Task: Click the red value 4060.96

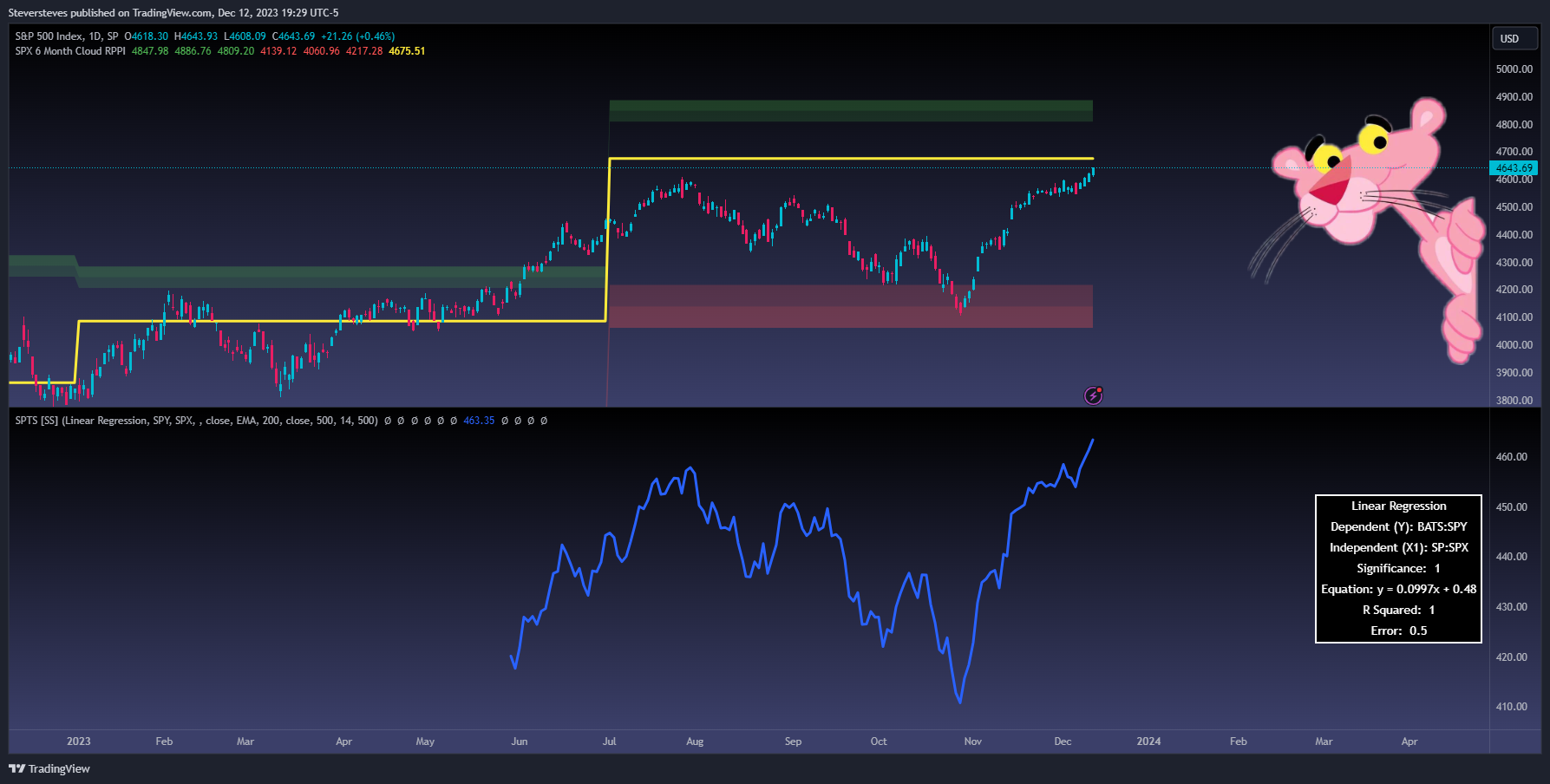Action: tap(321, 51)
